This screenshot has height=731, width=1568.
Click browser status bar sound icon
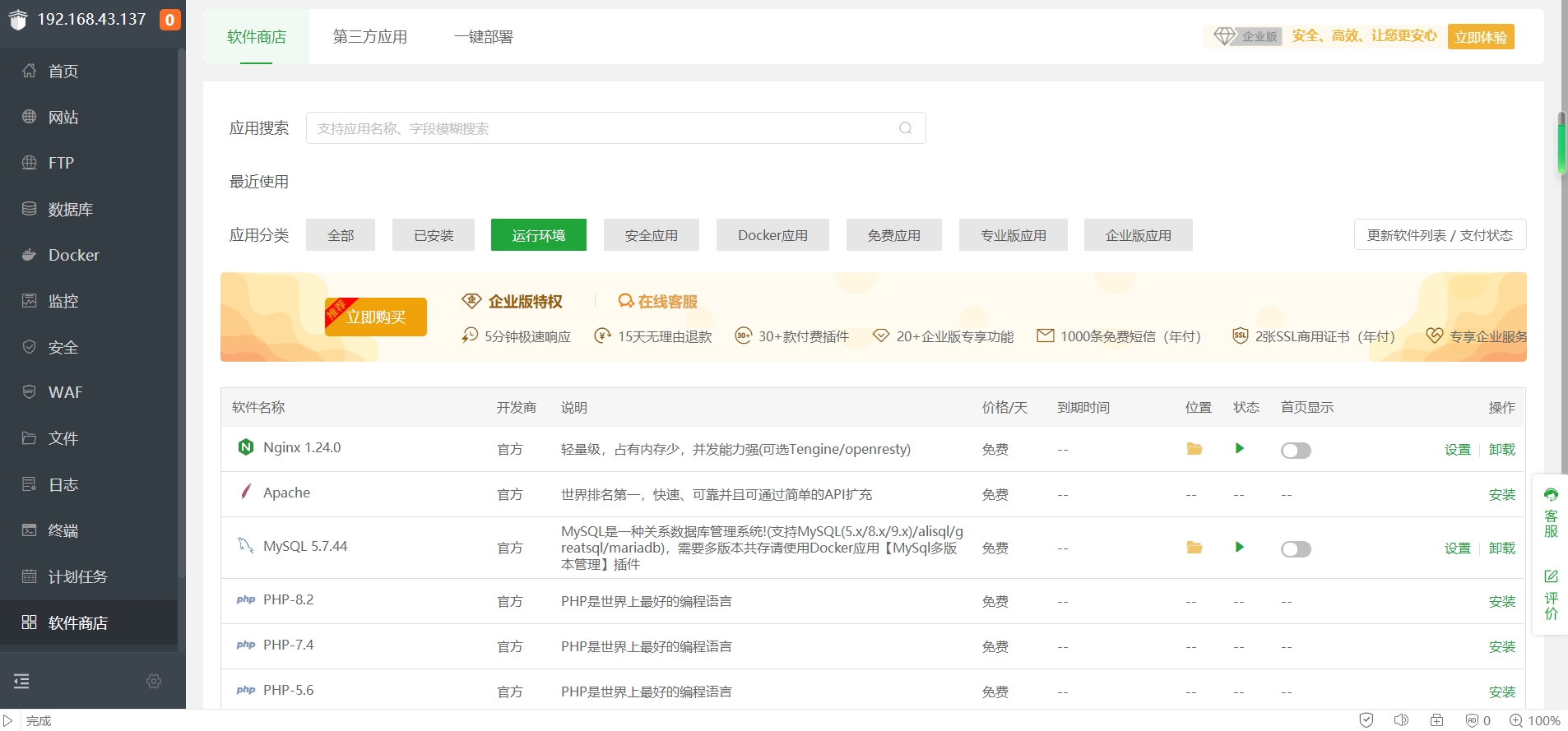[x=1402, y=720]
